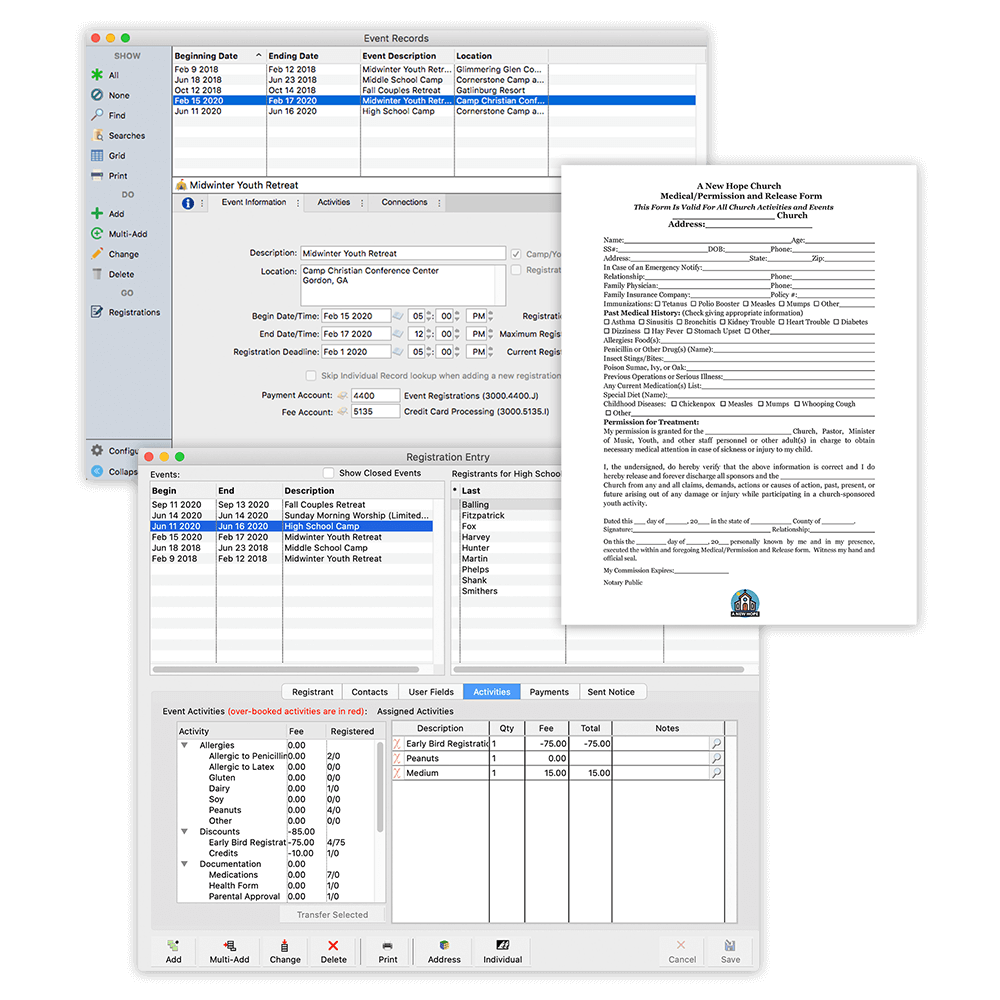Sort by Beginning Date column header
The height and width of the screenshot is (1000, 1000).
(x=218, y=55)
